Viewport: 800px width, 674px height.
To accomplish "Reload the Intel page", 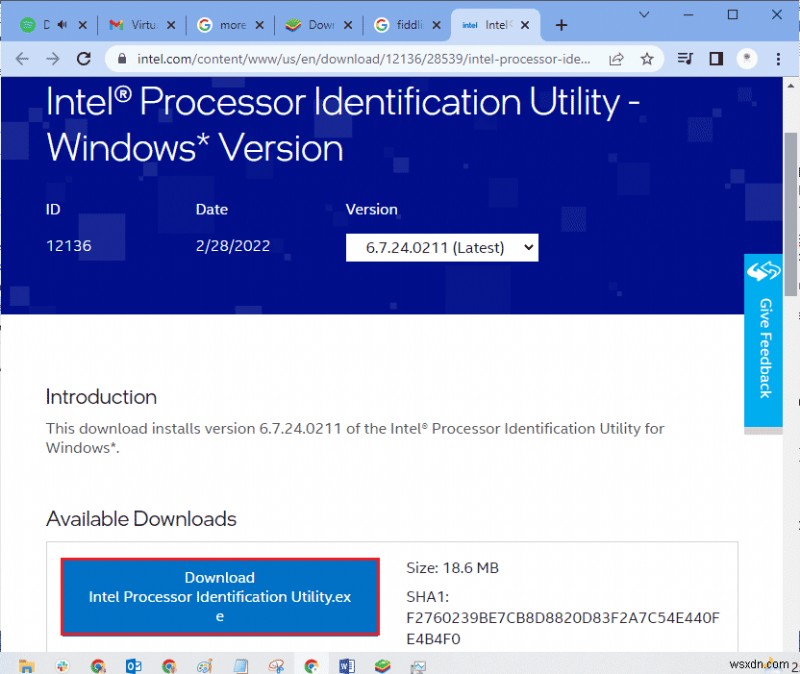I will pyautogui.click(x=84, y=59).
